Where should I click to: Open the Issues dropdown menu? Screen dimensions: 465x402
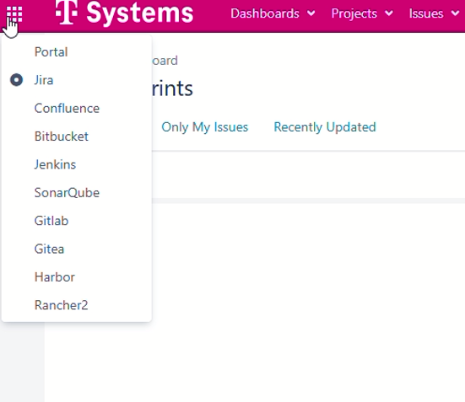pyautogui.click(x=434, y=14)
